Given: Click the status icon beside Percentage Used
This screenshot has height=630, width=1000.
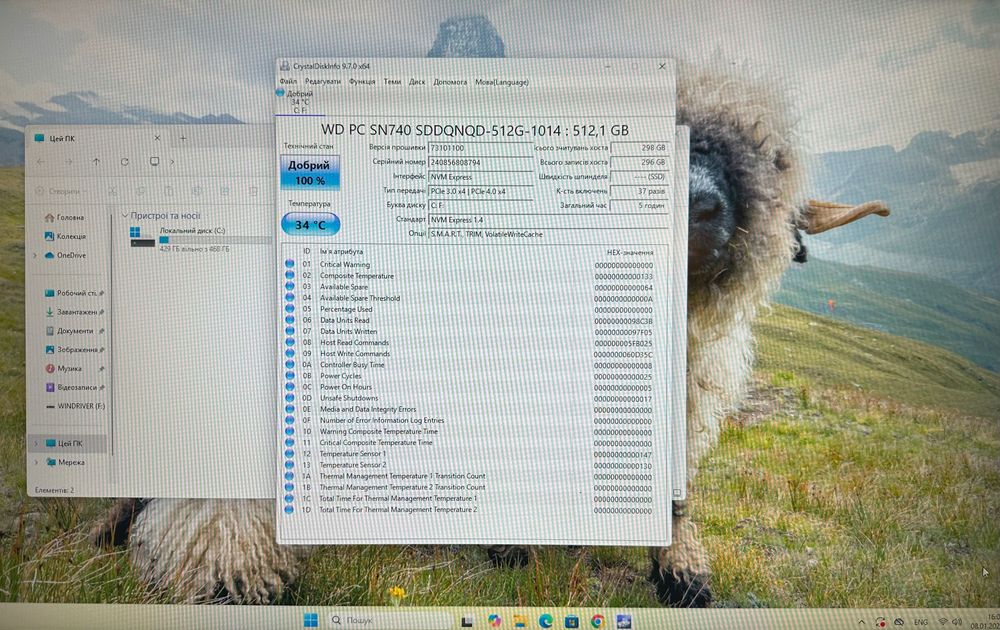Looking at the screenshot, I should (290, 309).
